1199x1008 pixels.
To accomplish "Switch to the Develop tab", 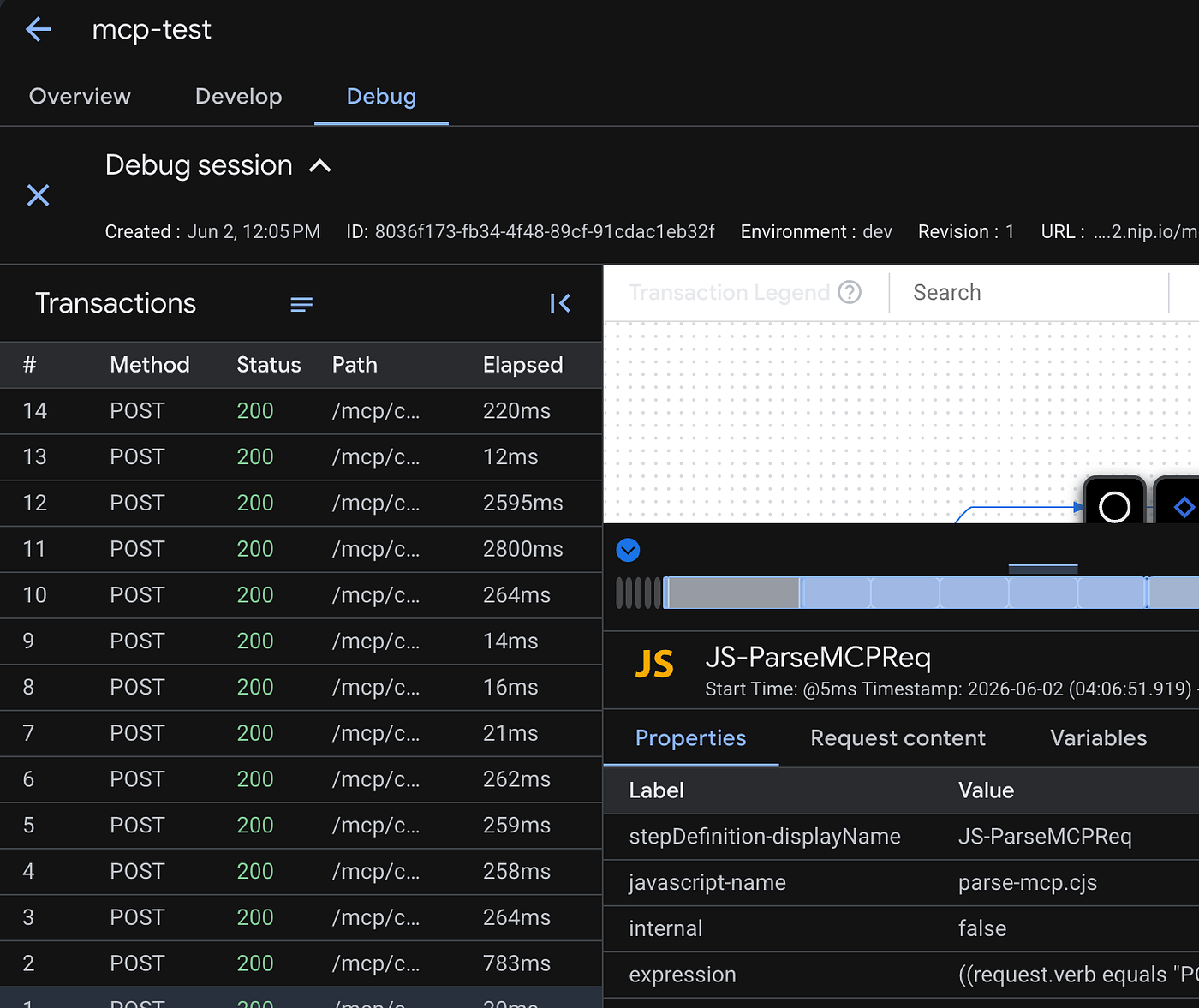I will click(239, 97).
